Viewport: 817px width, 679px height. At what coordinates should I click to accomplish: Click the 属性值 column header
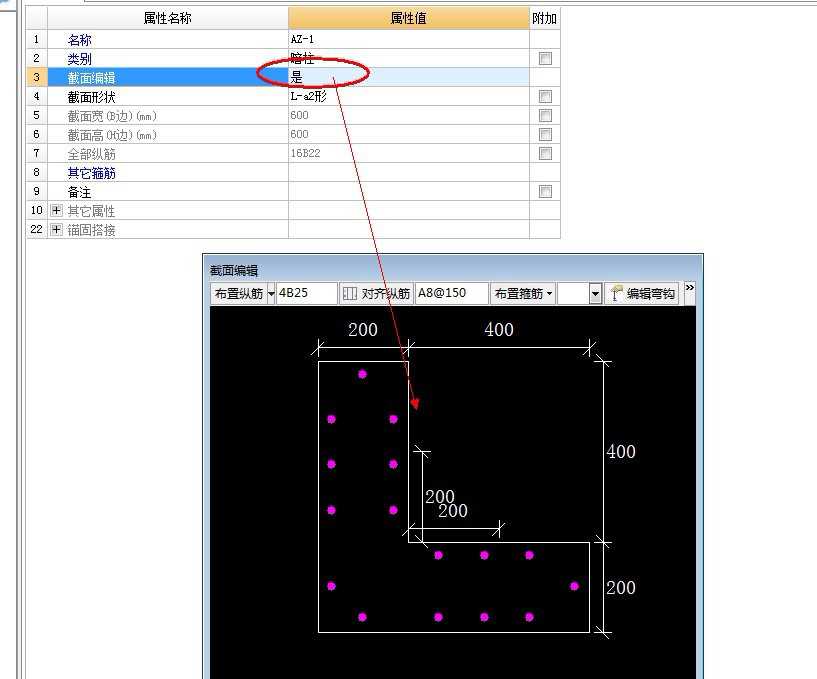coord(408,18)
